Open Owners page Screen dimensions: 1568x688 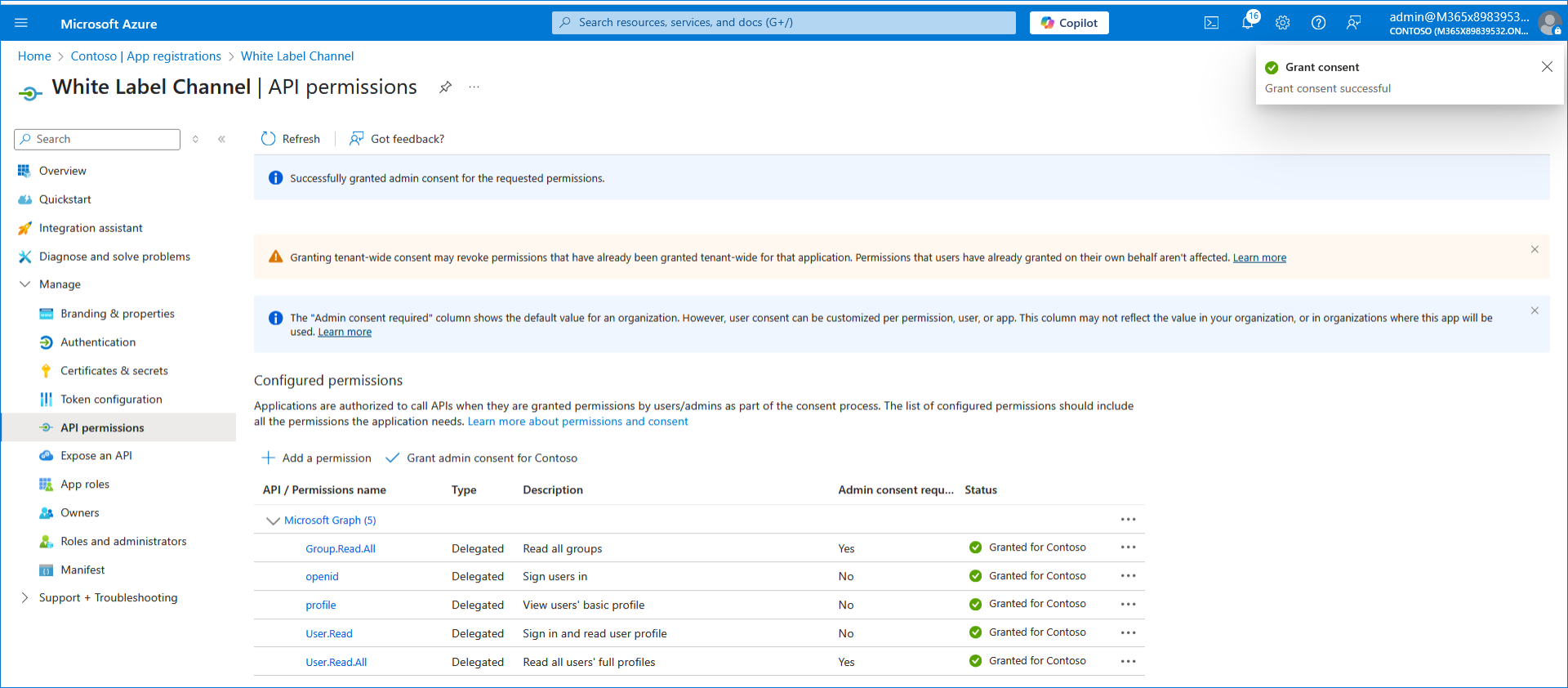[x=79, y=513]
